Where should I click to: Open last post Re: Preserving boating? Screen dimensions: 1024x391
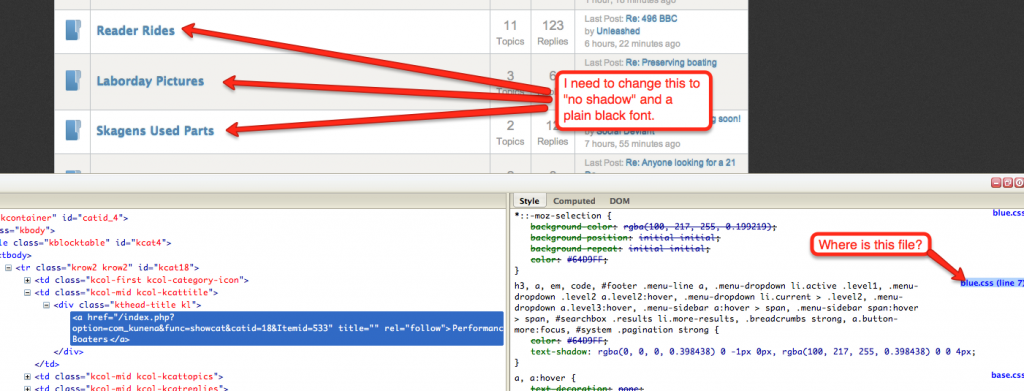click(x=671, y=63)
